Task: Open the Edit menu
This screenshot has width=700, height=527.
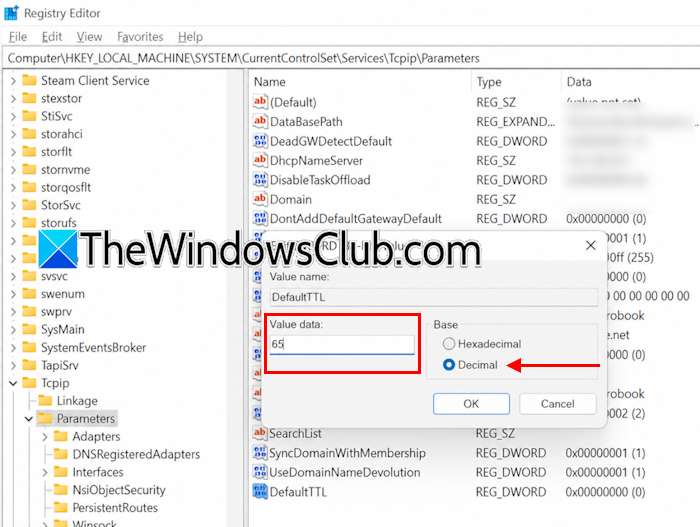Action: pos(52,37)
